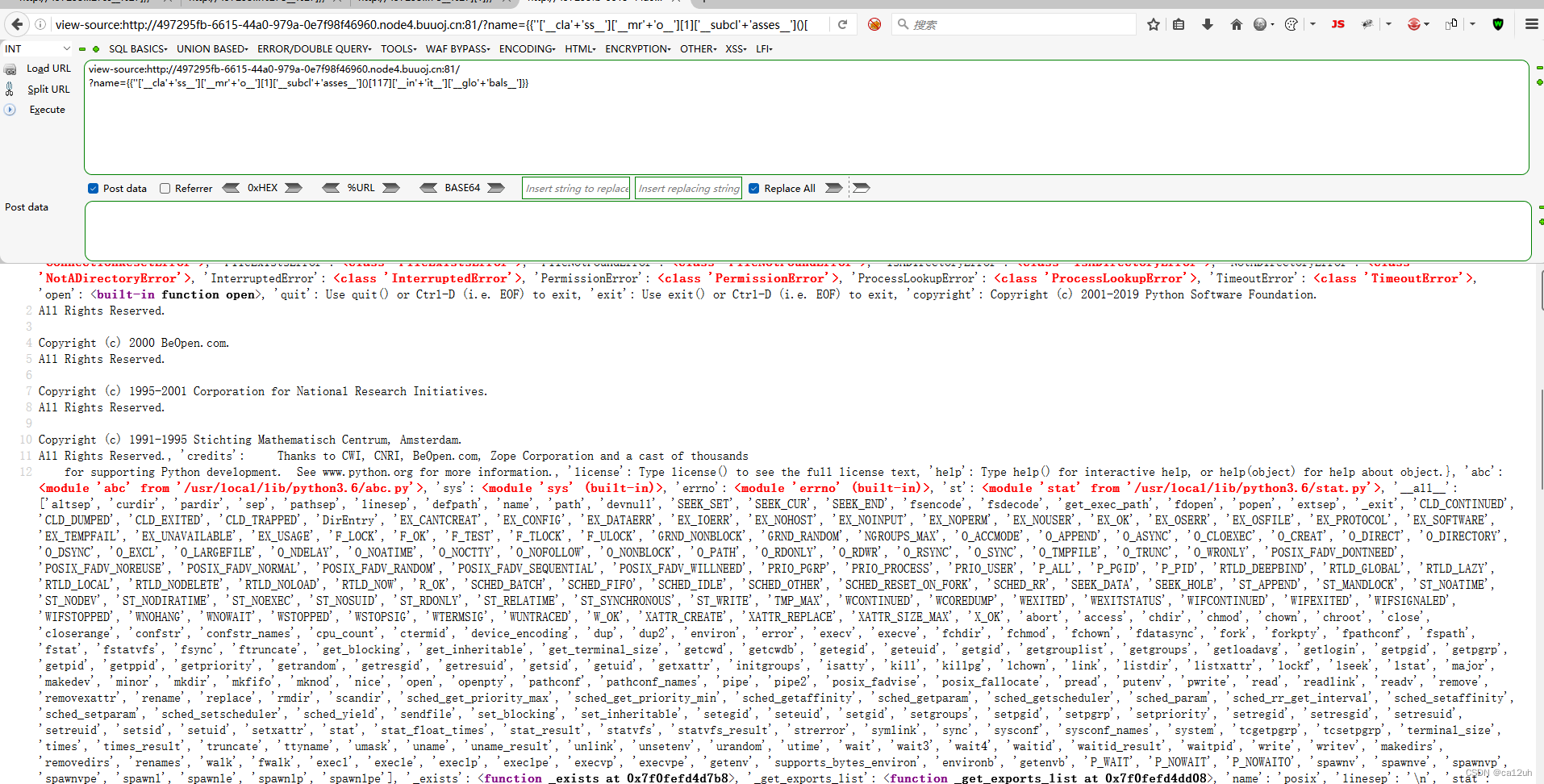
Task: Expand the SQL BASICS menu
Action: (x=138, y=49)
